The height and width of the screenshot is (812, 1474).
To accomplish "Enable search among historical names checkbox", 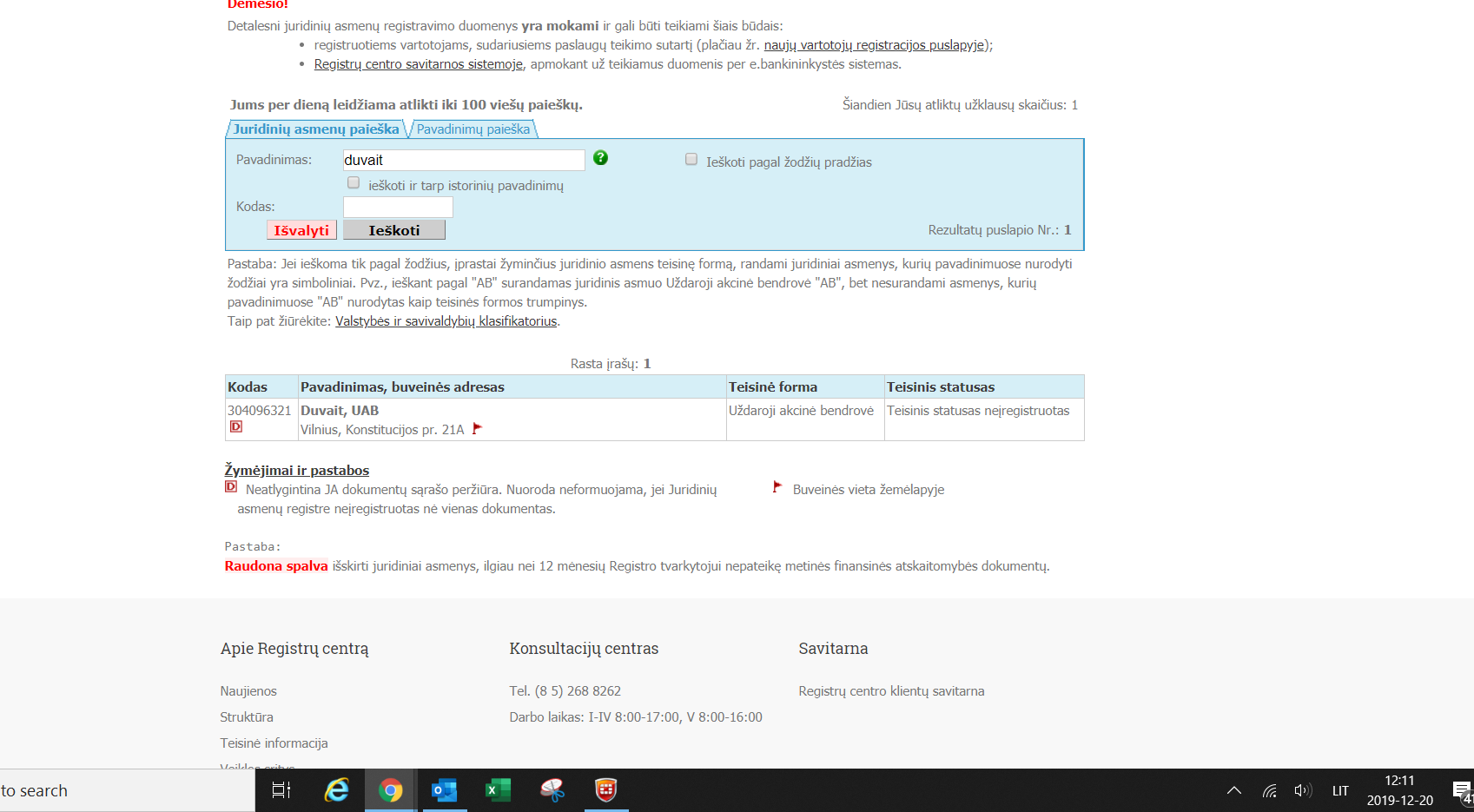I will tap(354, 183).
